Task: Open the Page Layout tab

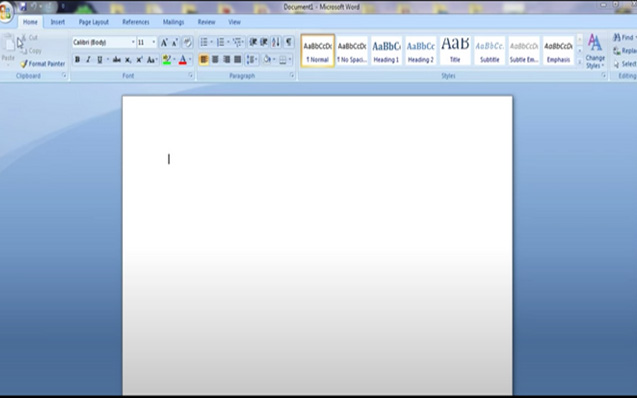Action: pyautogui.click(x=93, y=22)
